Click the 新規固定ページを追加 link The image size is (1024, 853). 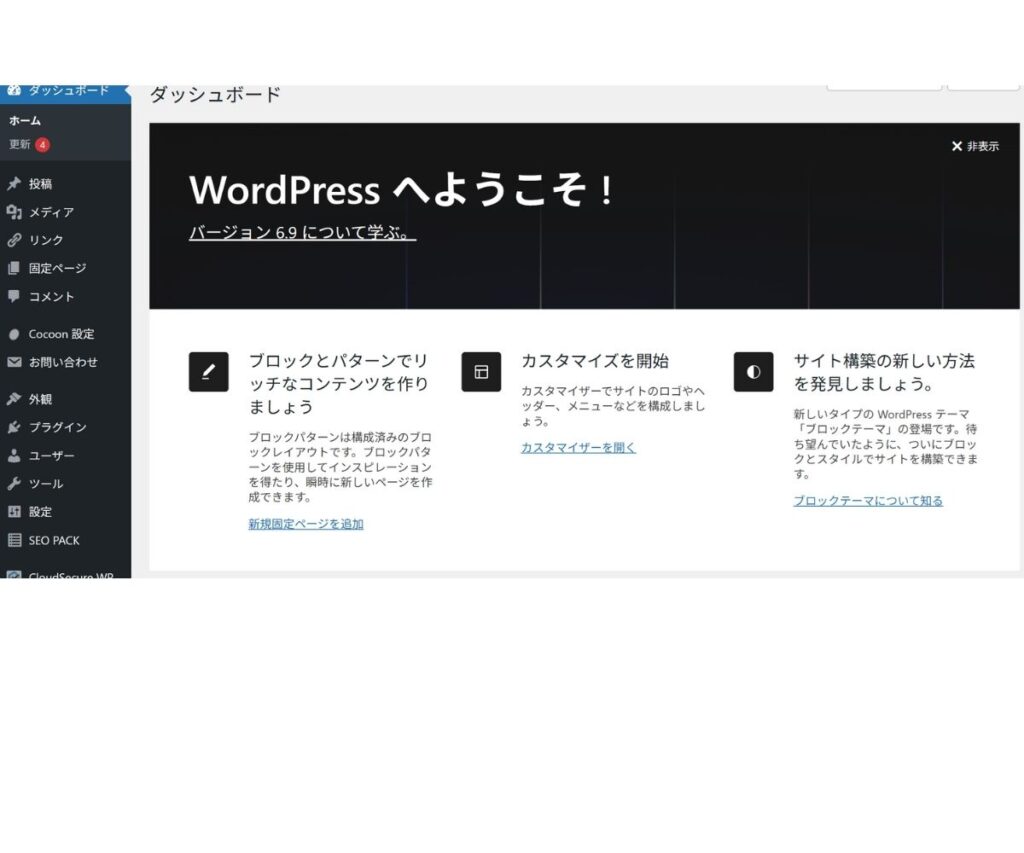[x=305, y=523]
